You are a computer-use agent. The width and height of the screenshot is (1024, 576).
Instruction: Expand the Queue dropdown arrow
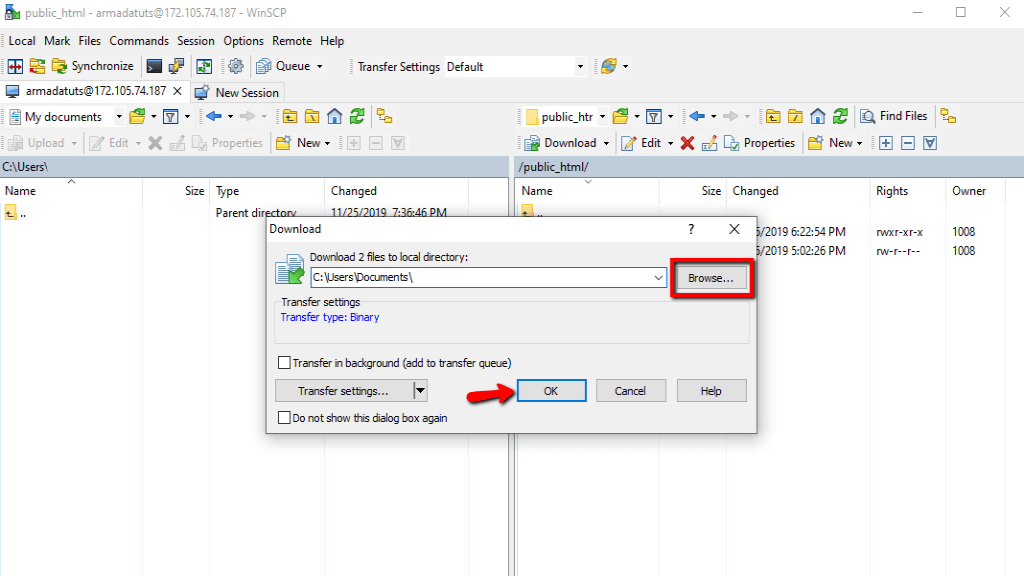pos(319,67)
